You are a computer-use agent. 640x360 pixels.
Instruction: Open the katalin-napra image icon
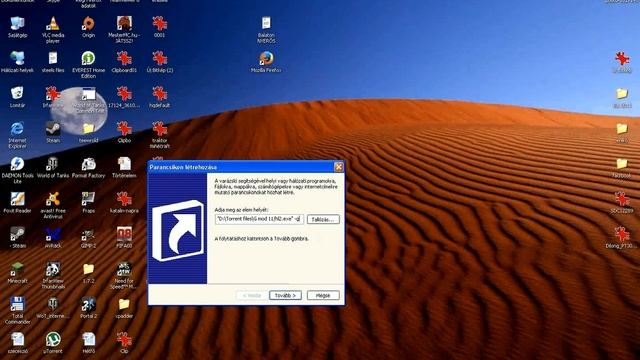coord(124,199)
